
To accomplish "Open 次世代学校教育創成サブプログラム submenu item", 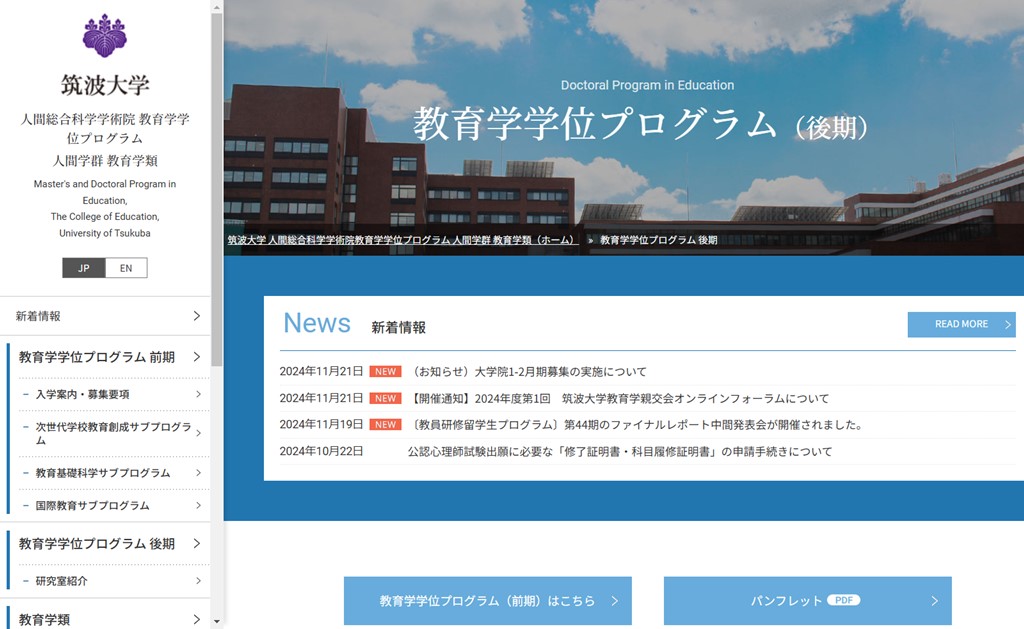I will click(114, 434).
